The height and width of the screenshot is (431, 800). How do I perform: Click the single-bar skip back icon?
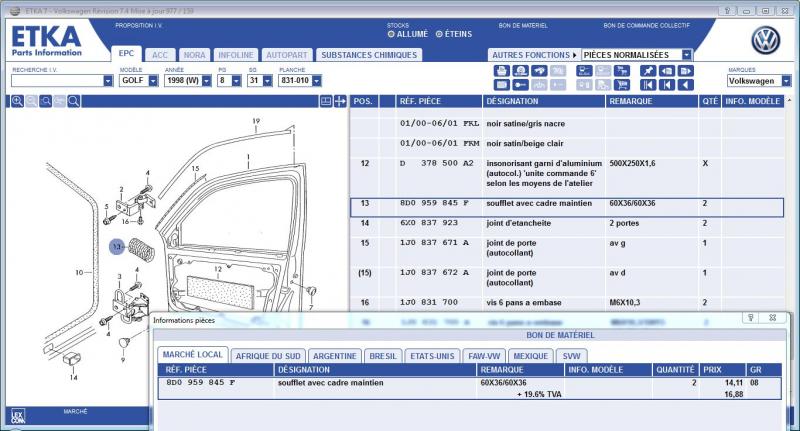[667, 85]
